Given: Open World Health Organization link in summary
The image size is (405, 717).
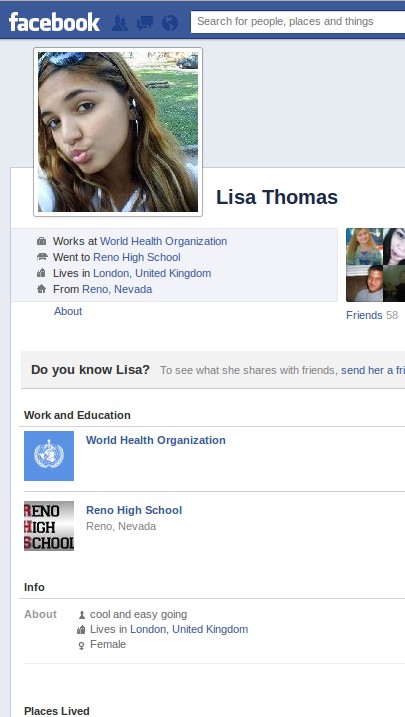Looking at the screenshot, I should tap(164, 241).
